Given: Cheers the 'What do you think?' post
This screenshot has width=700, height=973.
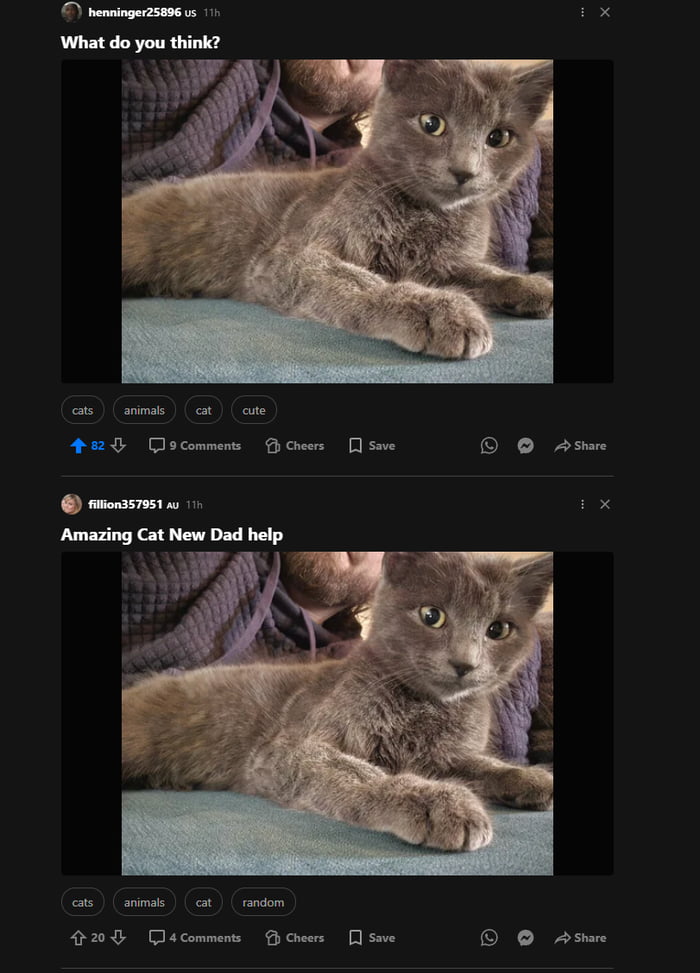Looking at the screenshot, I should point(294,446).
